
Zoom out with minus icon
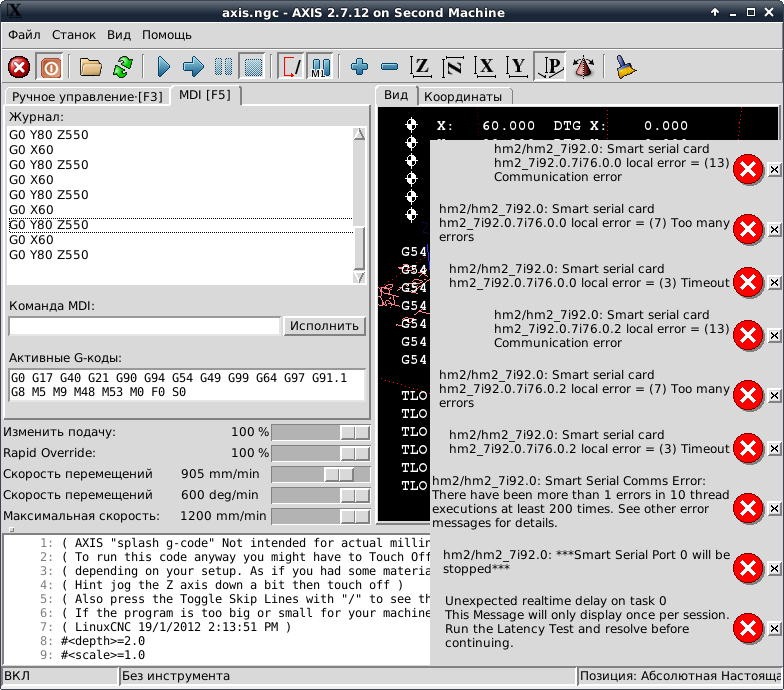click(x=390, y=67)
